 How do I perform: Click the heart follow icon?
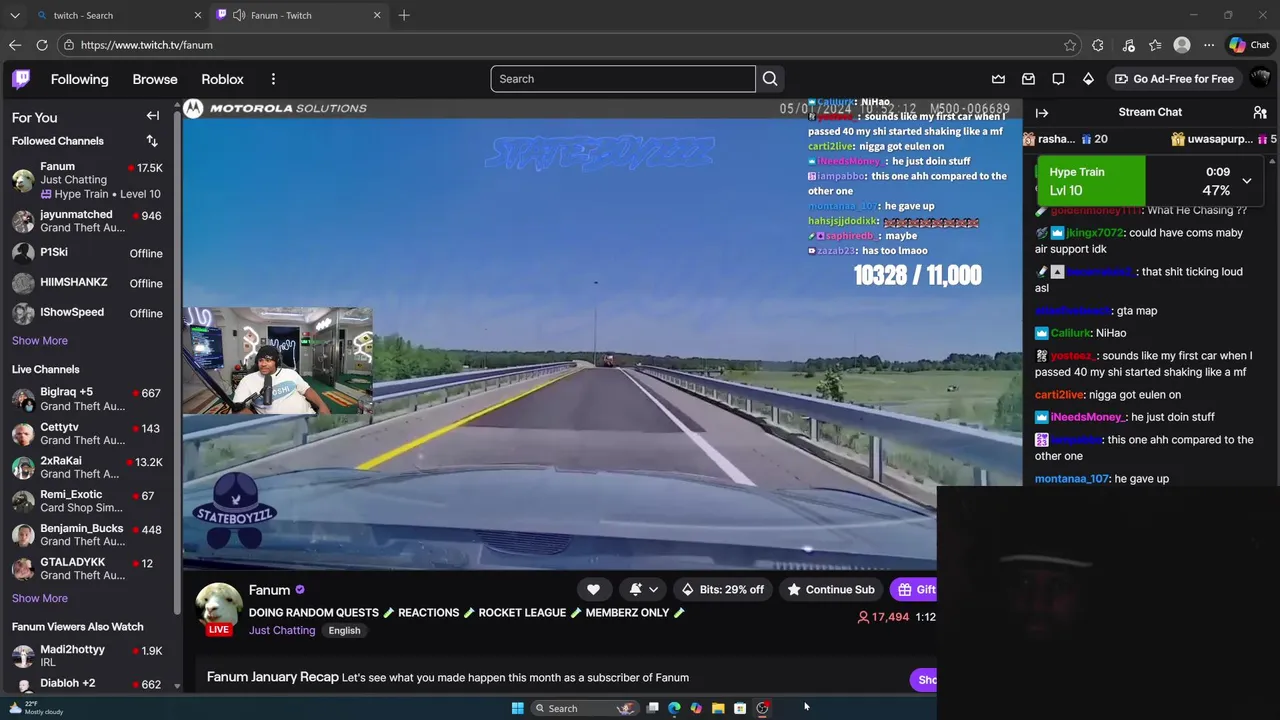pos(593,589)
